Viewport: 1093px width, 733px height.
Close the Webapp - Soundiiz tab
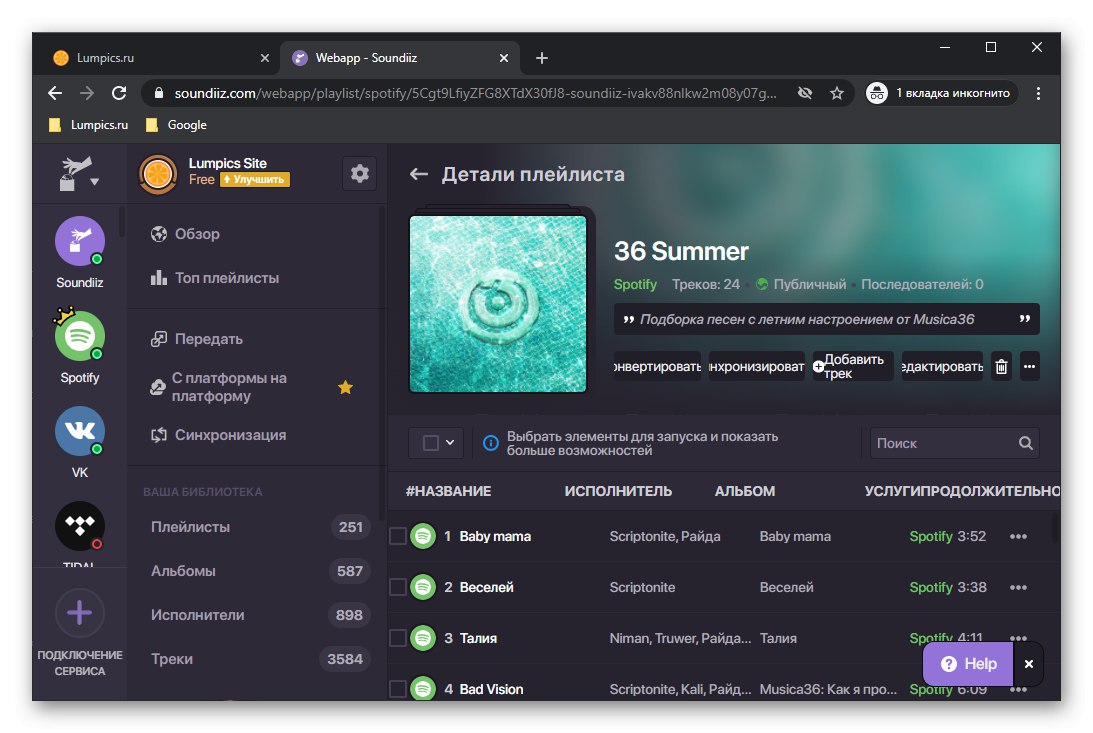coord(504,58)
